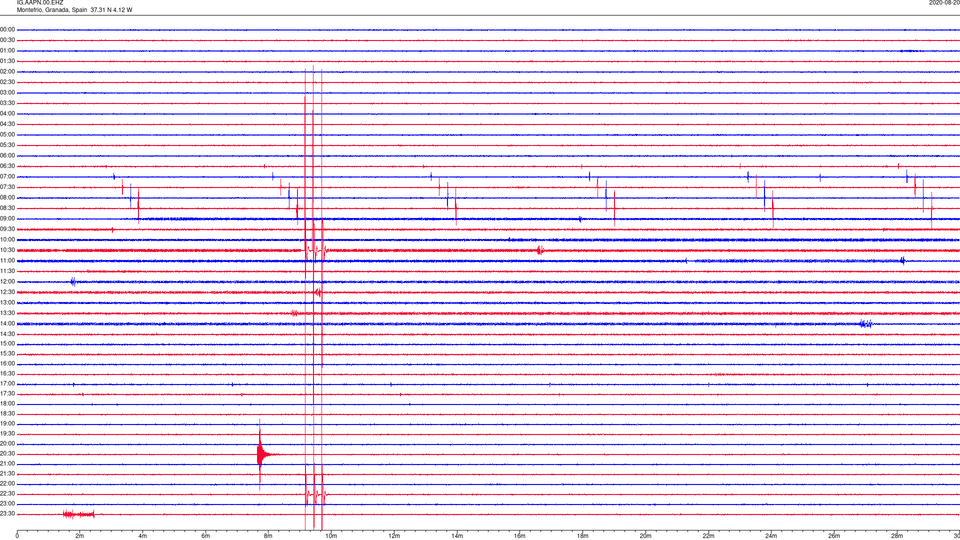Select the 04:30 trace label
960x540 pixels.
7,124
